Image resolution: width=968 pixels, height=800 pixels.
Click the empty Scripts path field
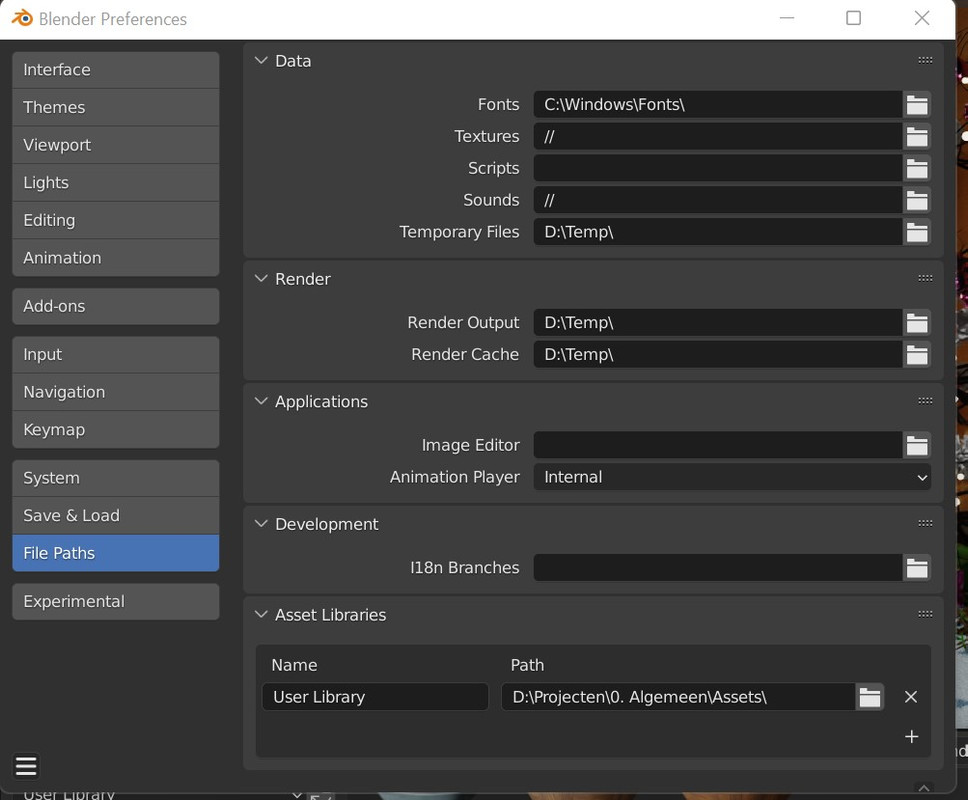tap(718, 169)
